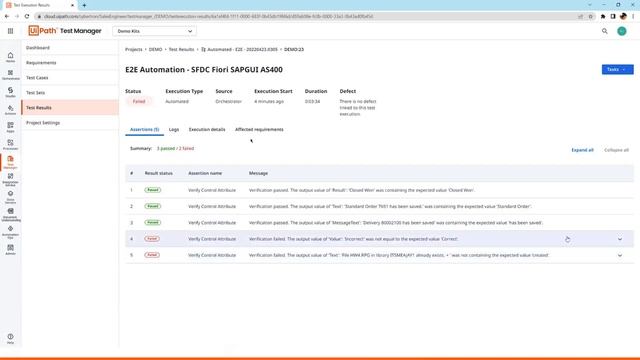
Task: Select Test Results in the side menu
Action: 70,108
